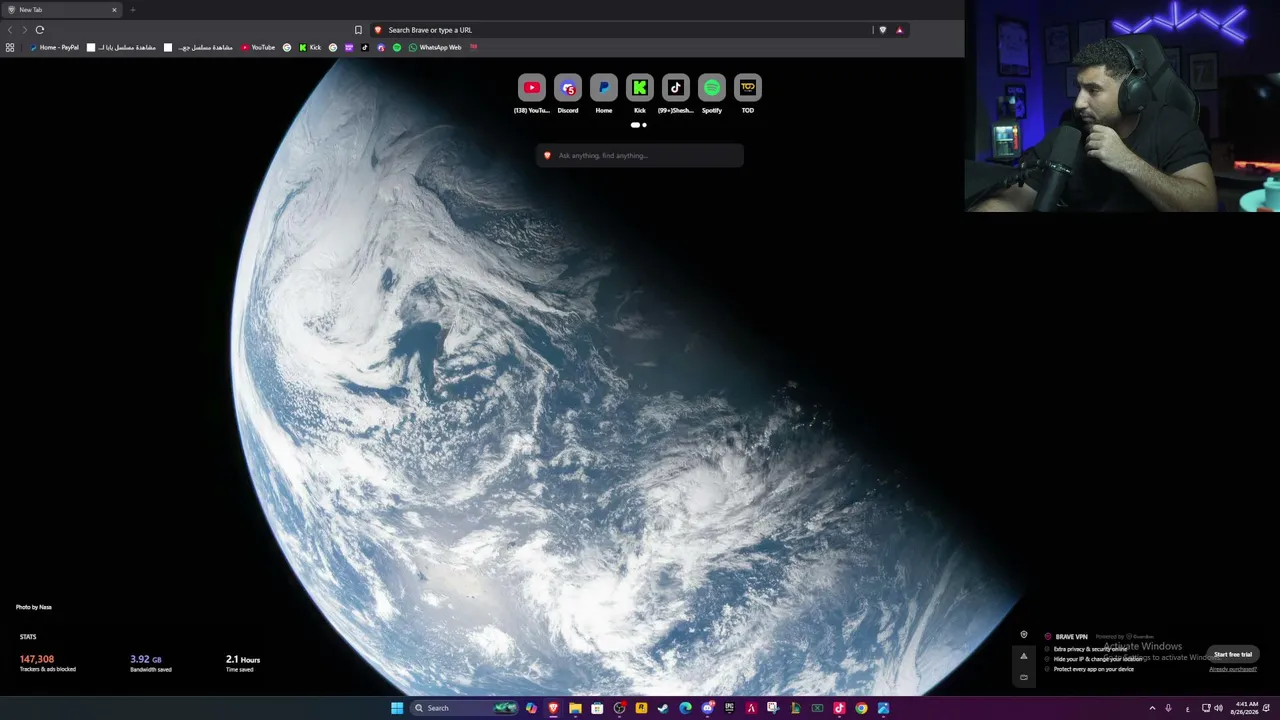
Task: Open the Discord shortcut tile
Action: click(x=568, y=88)
